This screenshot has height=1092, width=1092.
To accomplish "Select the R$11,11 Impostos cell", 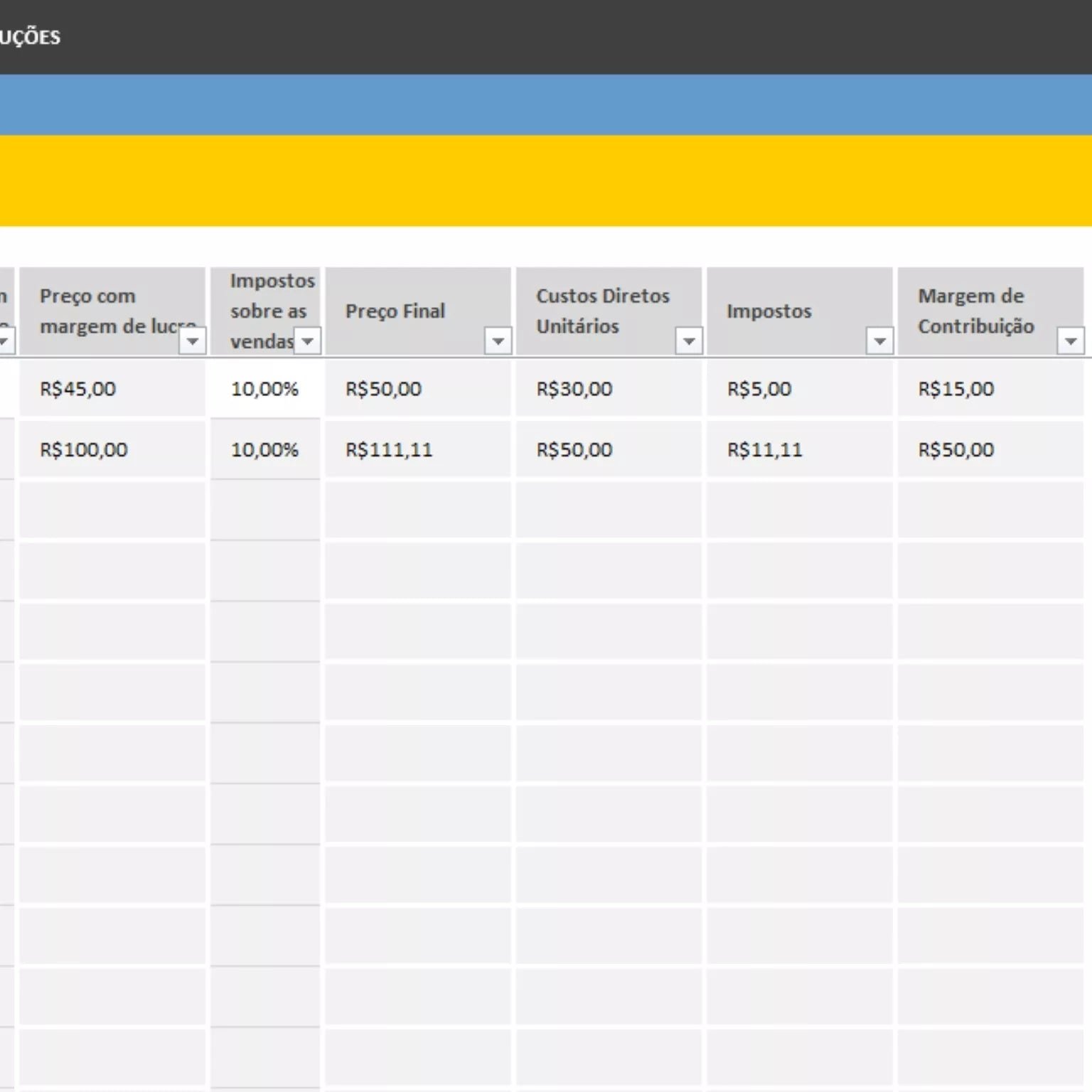I will pyautogui.click(x=800, y=449).
